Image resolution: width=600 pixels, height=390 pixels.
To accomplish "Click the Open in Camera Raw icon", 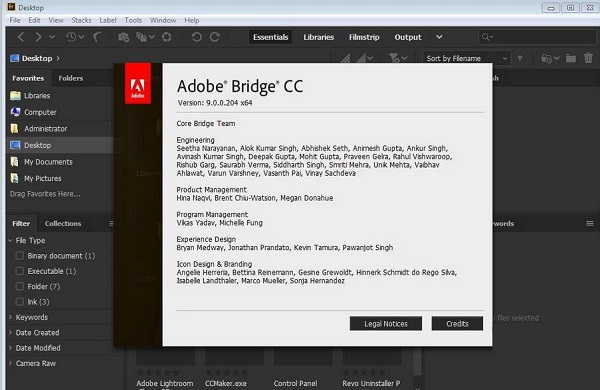I will point(166,37).
